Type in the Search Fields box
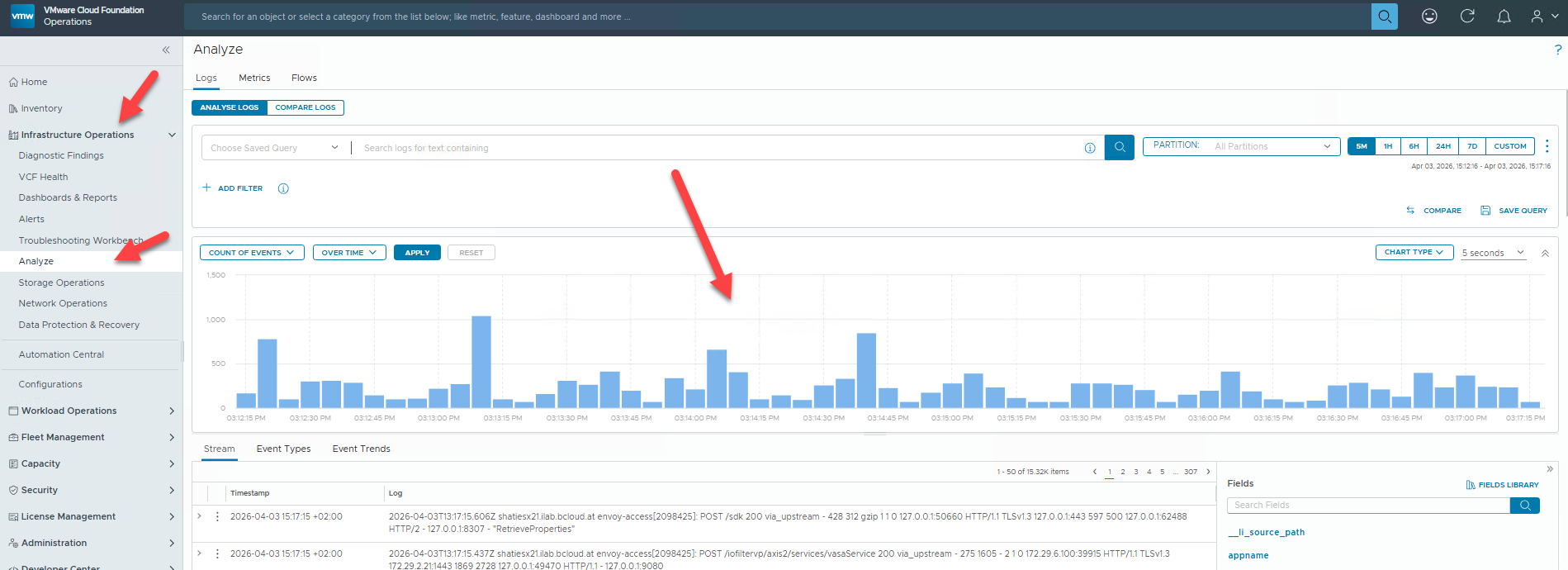The image size is (1568, 570). [1367, 505]
